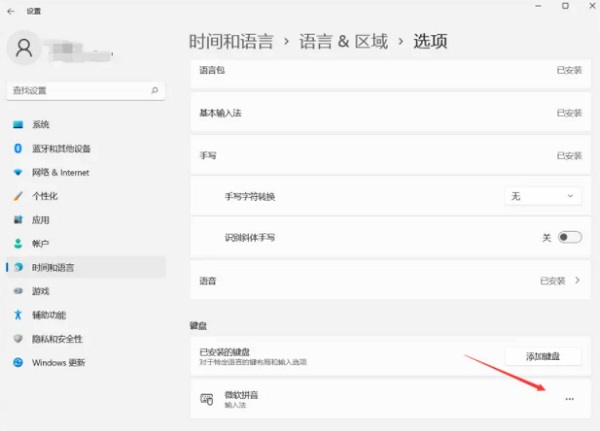
Task: Open the user account avatar
Action: [x=24, y=48]
